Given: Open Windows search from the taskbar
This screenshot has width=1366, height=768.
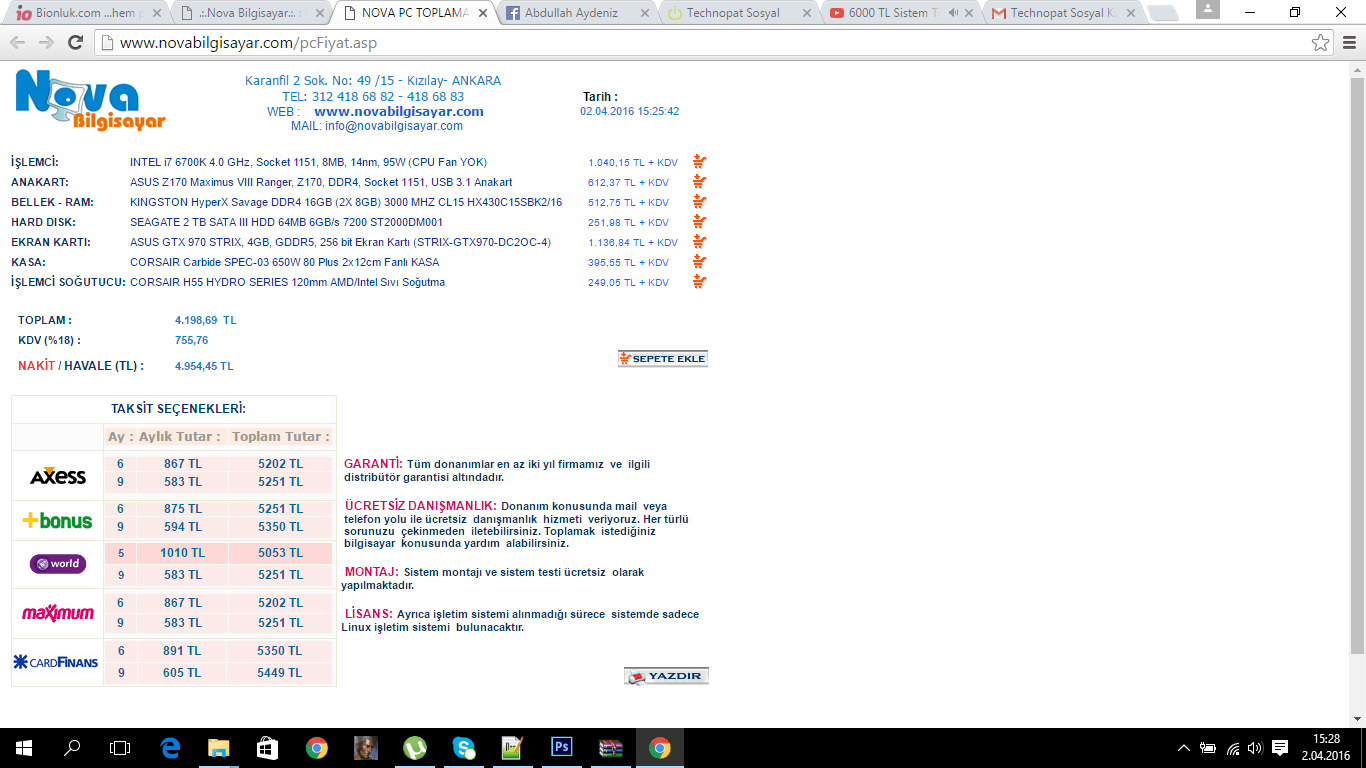Looking at the screenshot, I should pos(72,747).
